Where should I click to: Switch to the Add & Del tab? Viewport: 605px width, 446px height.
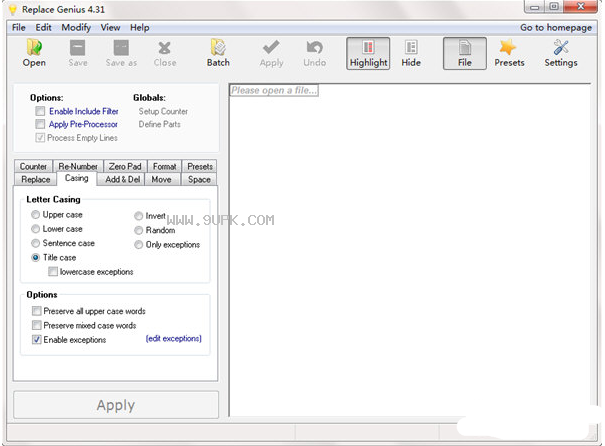pos(123,179)
